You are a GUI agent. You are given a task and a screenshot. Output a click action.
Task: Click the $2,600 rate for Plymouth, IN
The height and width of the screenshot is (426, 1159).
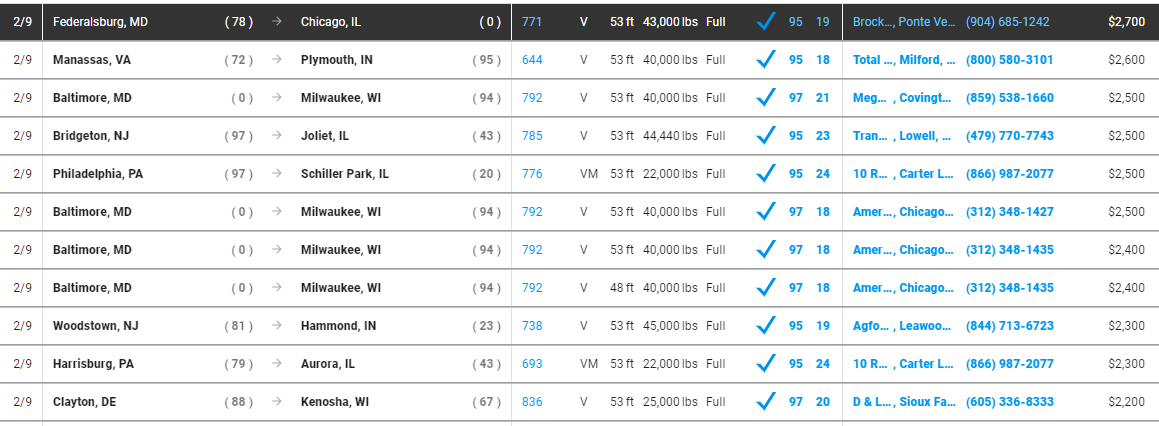click(1126, 60)
